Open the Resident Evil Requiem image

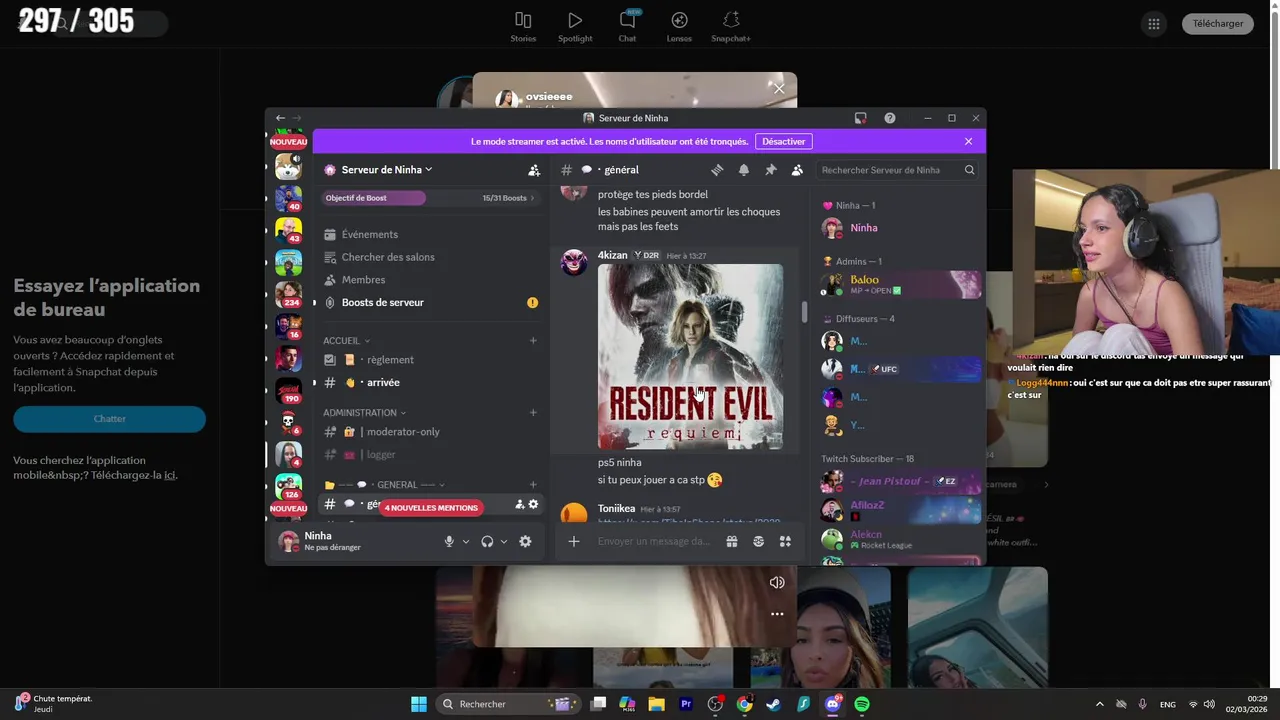690,356
